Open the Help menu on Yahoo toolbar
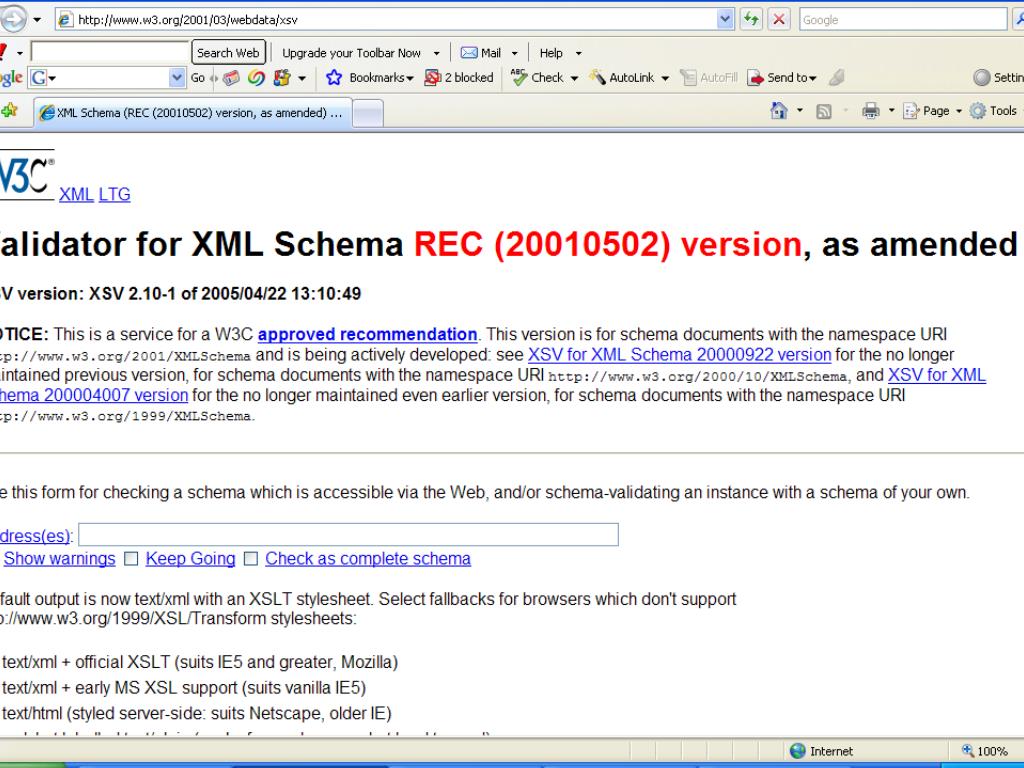1024x768 pixels. pyautogui.click(x=560, y=53)
